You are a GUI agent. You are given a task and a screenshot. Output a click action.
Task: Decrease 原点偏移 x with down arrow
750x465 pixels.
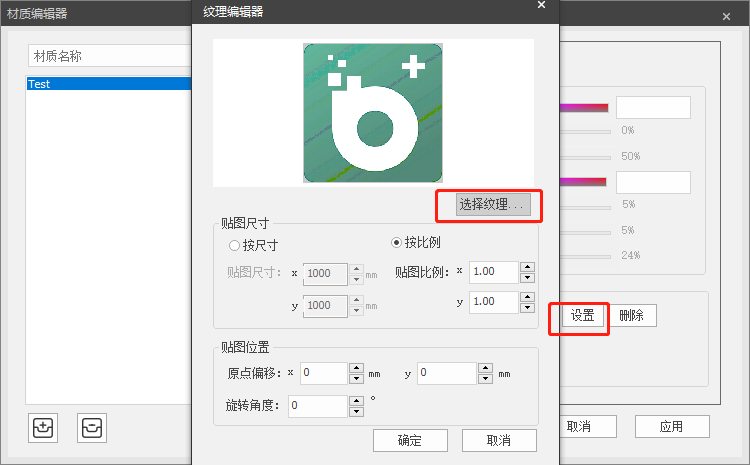(356, 379)
